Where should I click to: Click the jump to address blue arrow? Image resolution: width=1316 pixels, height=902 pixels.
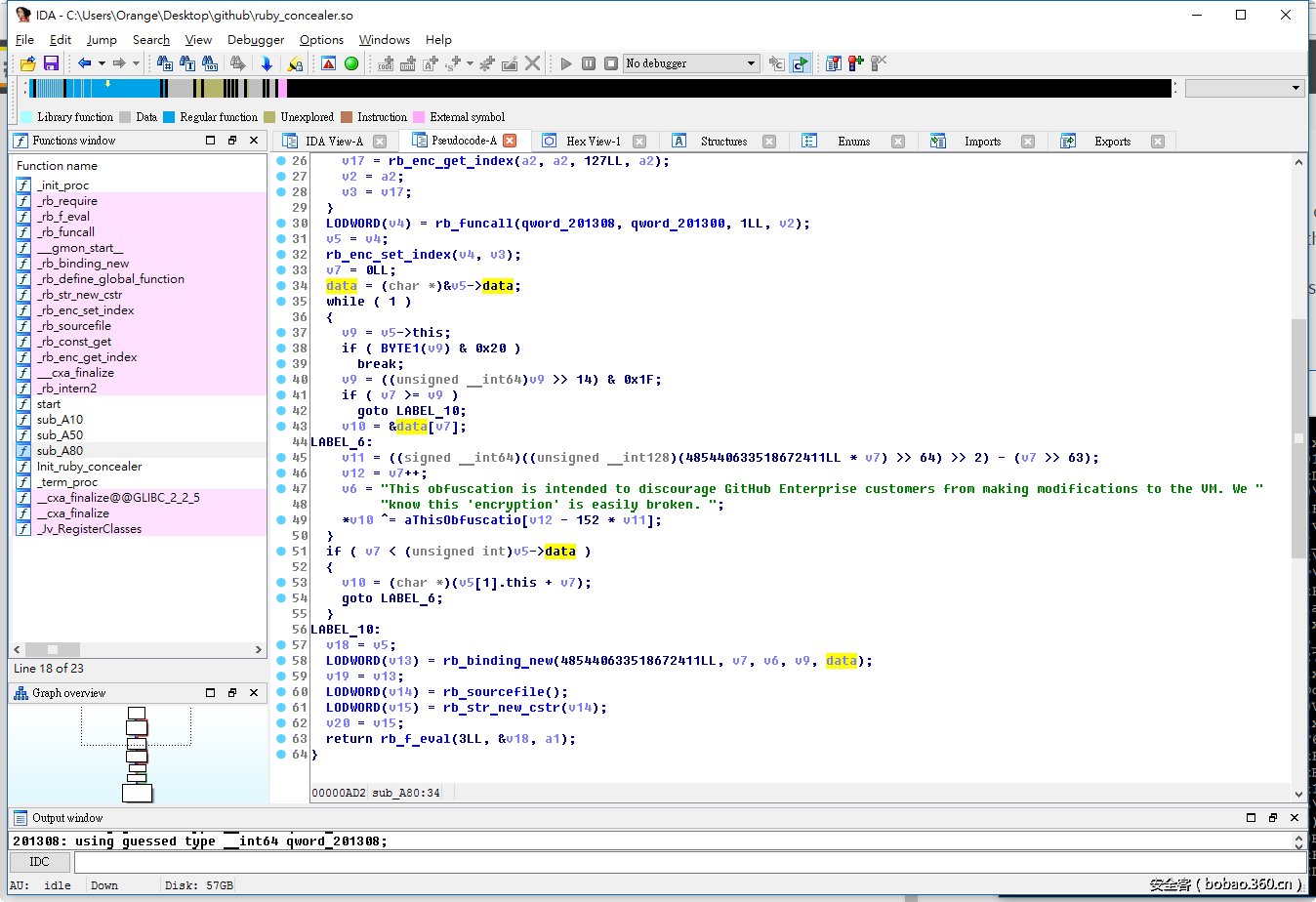pyautogui.click(x=266, y=63)
